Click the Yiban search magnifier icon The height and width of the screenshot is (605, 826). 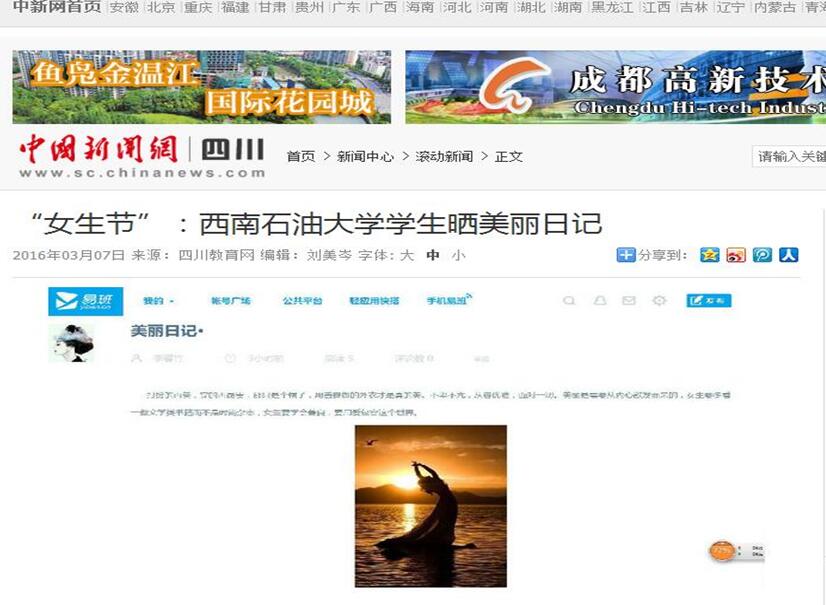click(569, 301)
